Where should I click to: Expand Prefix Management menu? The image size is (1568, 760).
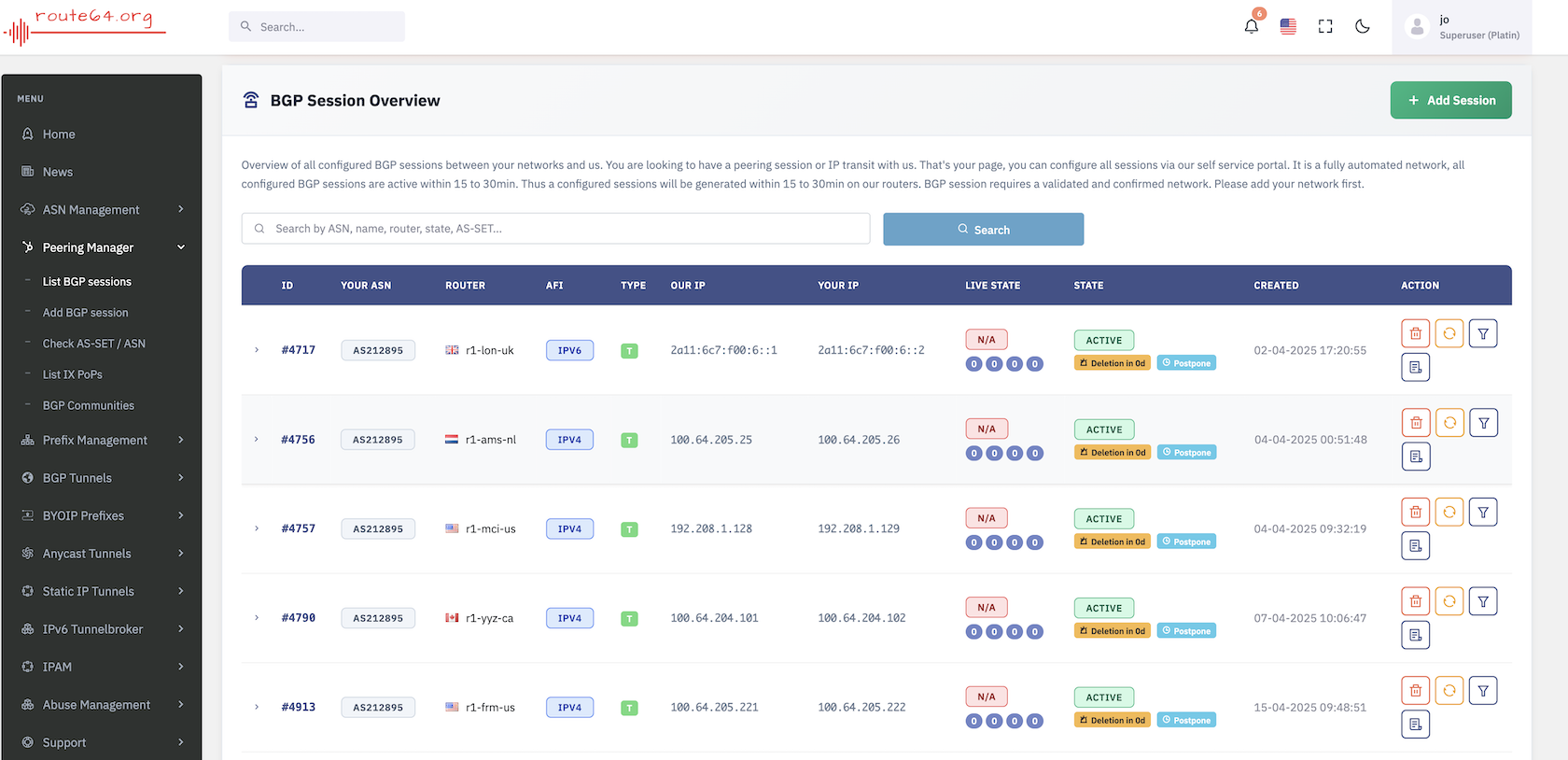[102, 440]
